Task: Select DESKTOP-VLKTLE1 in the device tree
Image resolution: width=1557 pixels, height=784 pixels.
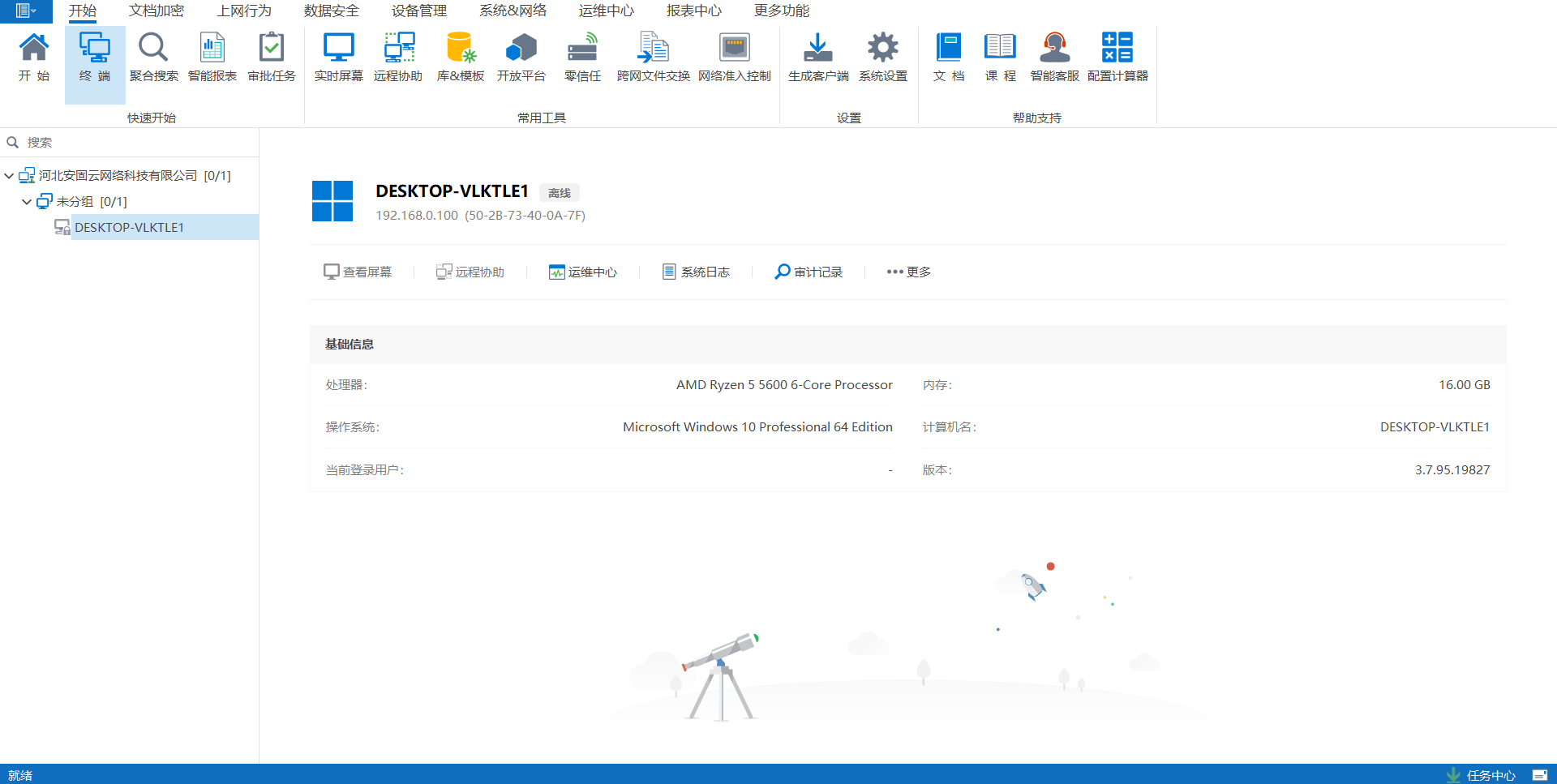Action: [x=129, y=228]
